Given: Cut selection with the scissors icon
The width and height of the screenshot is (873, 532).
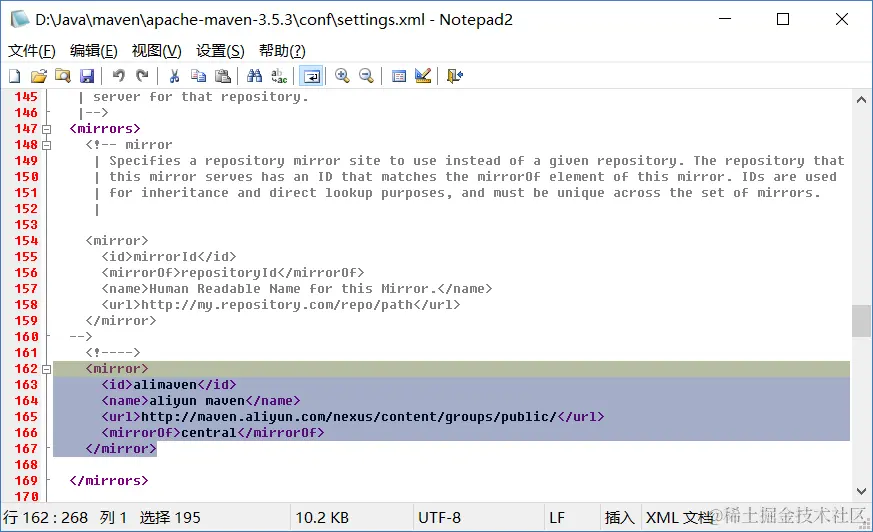Looking at the screenshot, I should pyautogui.click(x=174, y=76).
